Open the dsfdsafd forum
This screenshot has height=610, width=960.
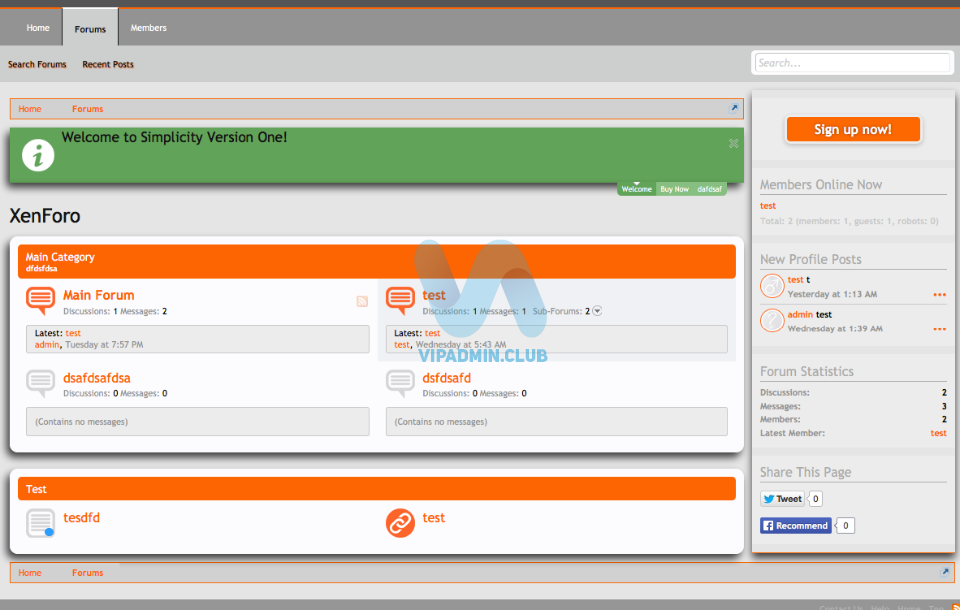coord(447,378)
